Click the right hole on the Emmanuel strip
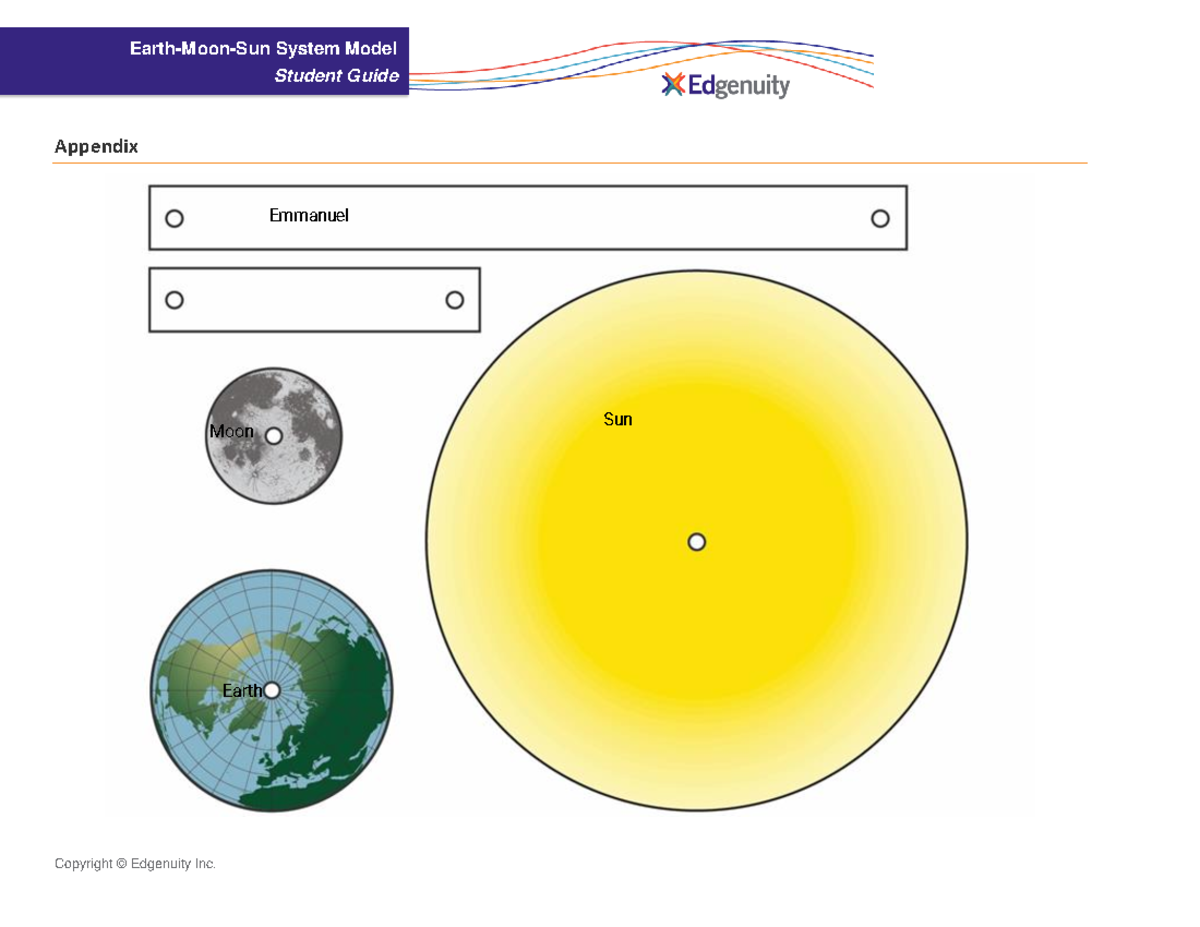The height and width of the screenshot is (927, 1200). [880, 216]
